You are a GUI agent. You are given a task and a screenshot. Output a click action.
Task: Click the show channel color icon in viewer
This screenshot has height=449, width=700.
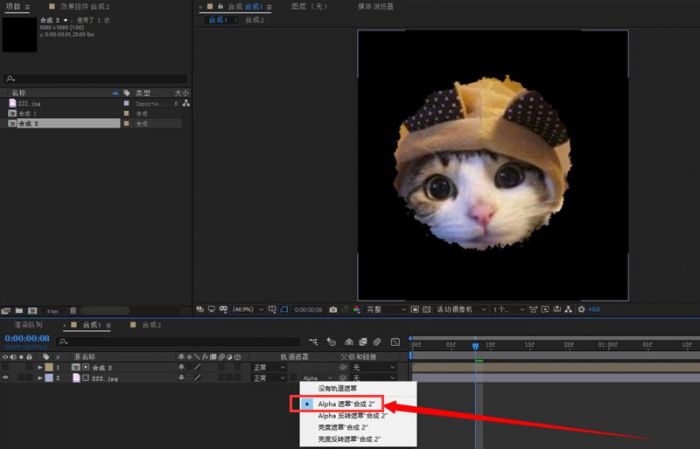pos(356,310)
